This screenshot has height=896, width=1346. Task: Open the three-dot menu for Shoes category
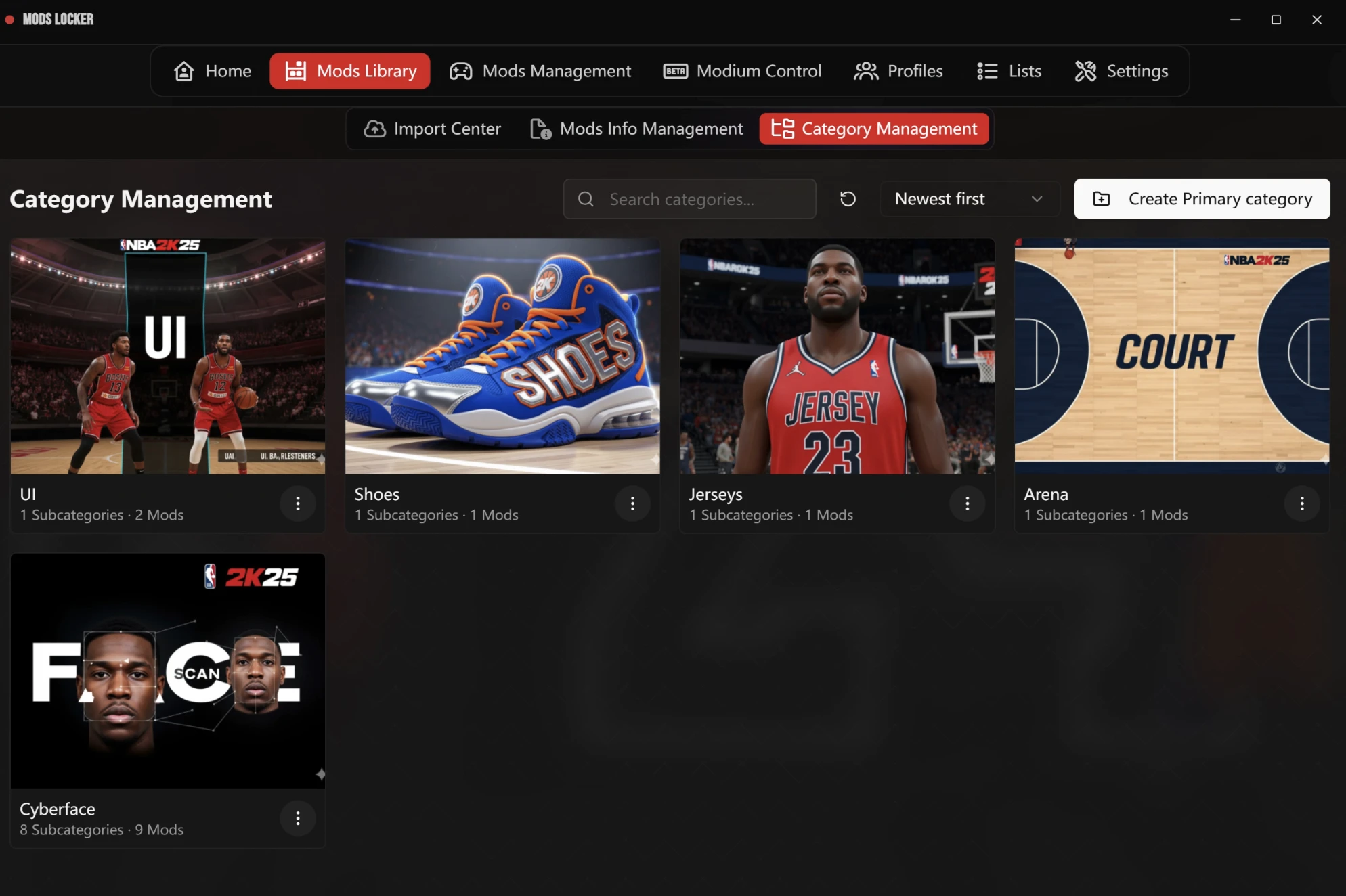click(x=632, y=503)
